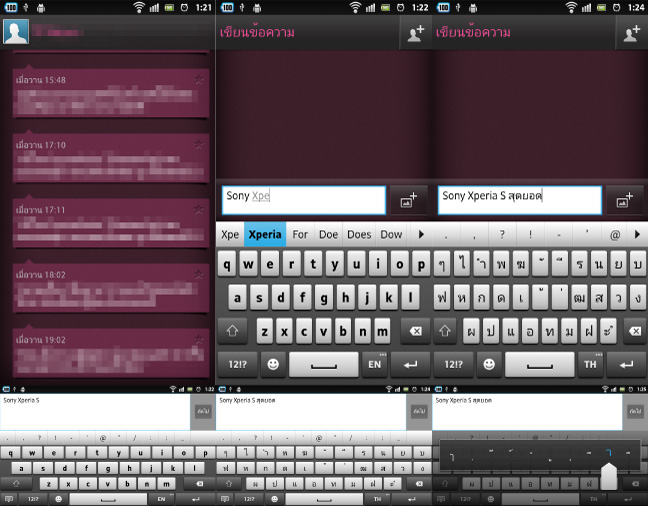The image size is (648, 506).
Task: Open '12!?' symbols on the portrait English keyboard
Action: pyautogui.click(x=238, y=364)
